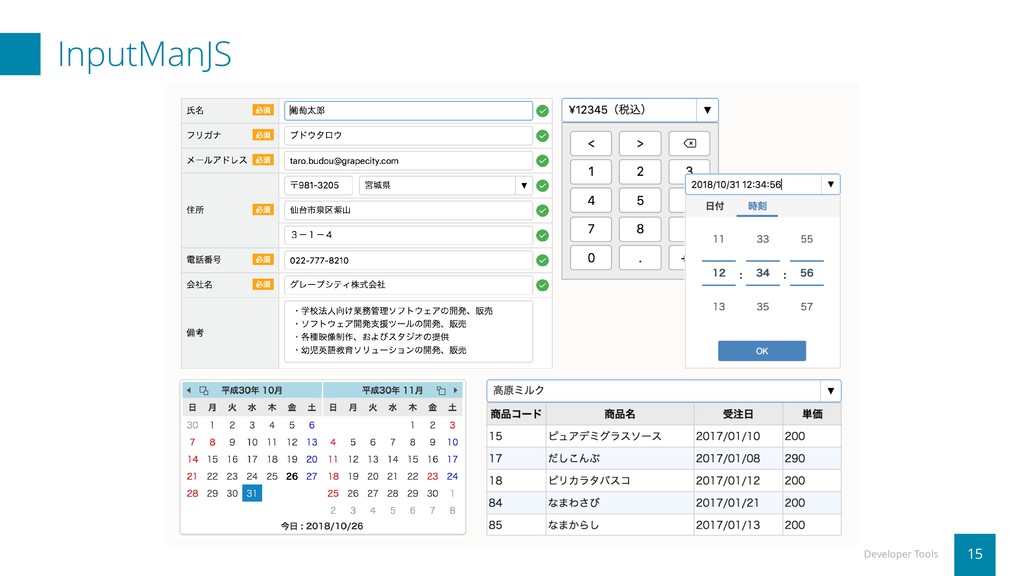This screenshot has height=576, width=1024.
Task: Open the 宮城県 prefecture dropdown
Action: (524, 185)
